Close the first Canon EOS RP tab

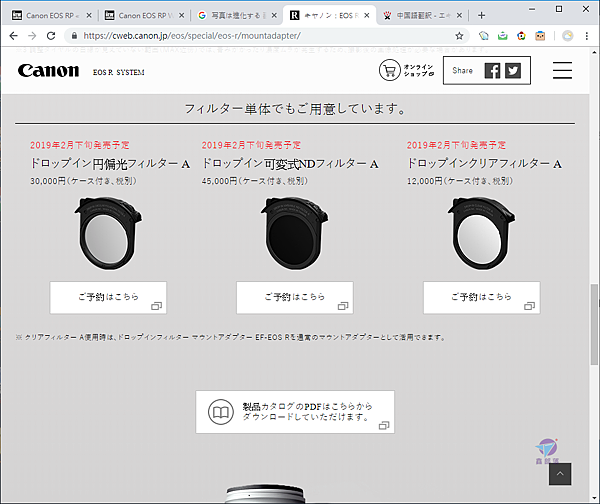[89, 15]
